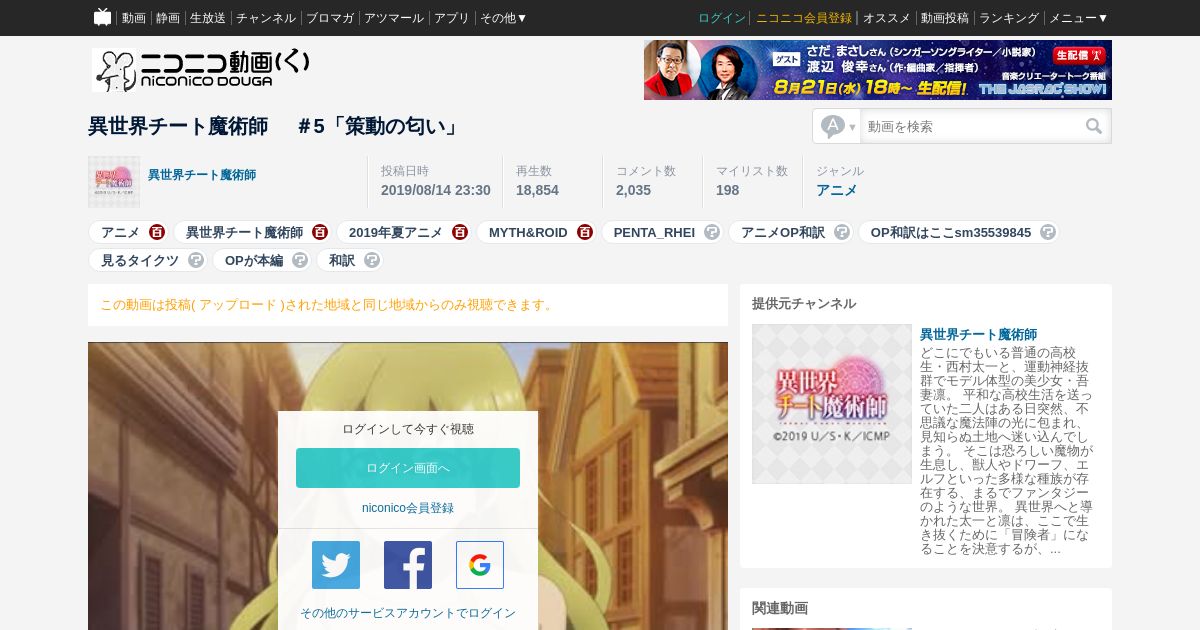The width and height of the screenshot is (1200, 630).
Task: Open the small channel thumbnail under the title
Action: coord(114,182)
